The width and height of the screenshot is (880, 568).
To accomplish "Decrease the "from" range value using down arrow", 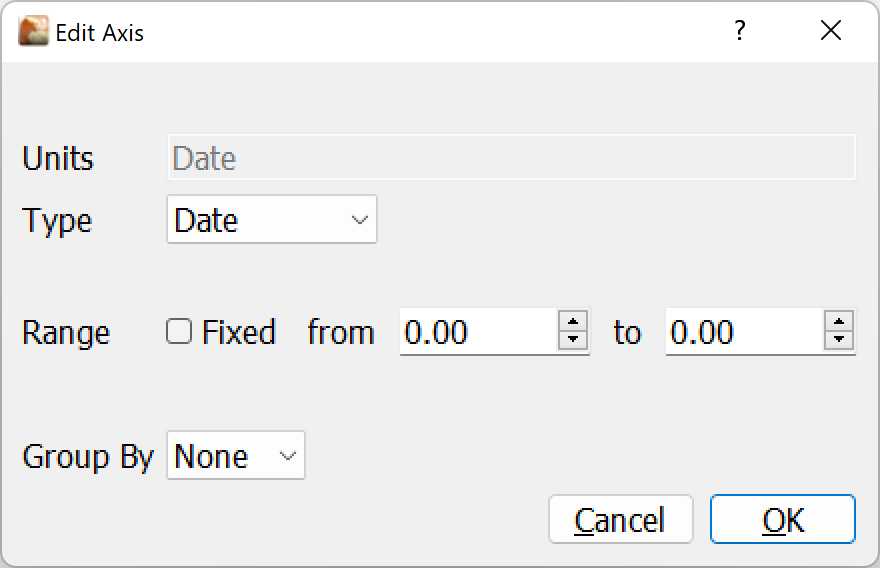I will (x=573, y=341).
